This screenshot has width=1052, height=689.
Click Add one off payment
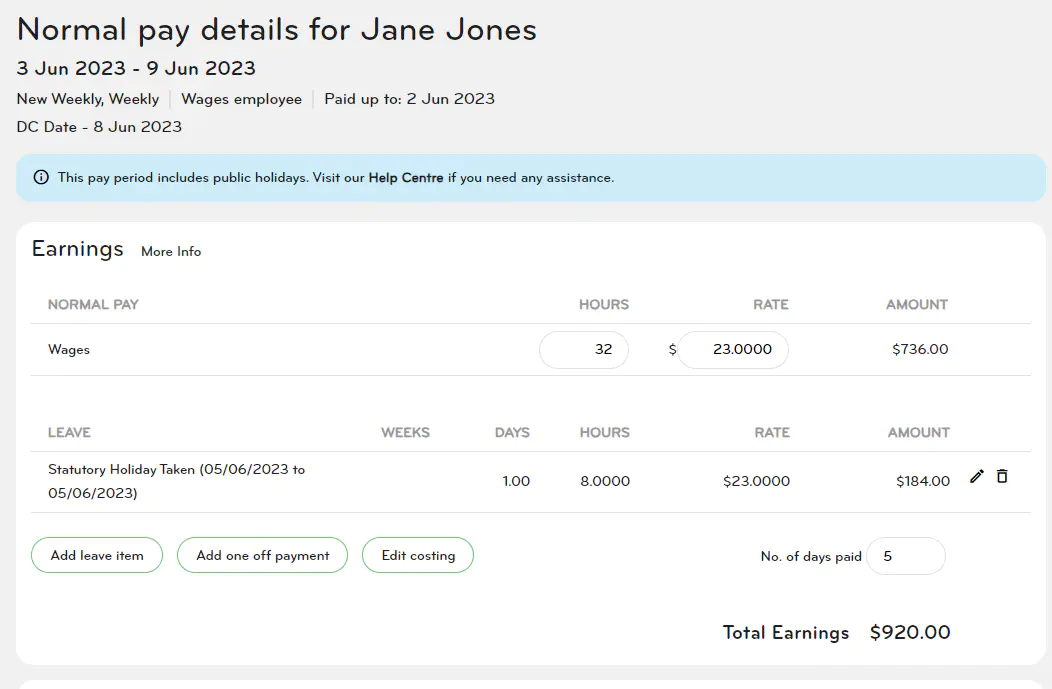click(x=262, y=555)
